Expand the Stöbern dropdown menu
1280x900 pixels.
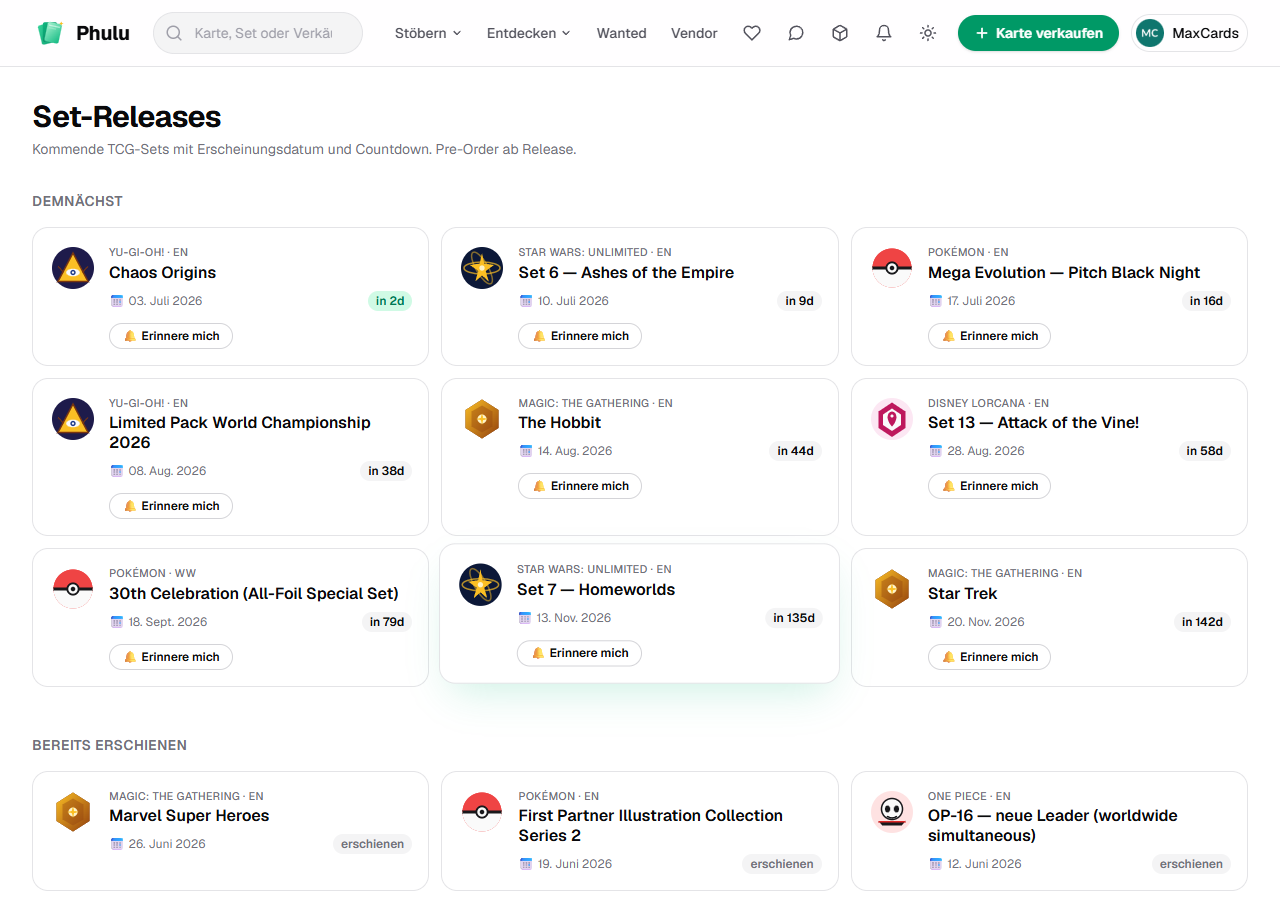pos(428,33)
